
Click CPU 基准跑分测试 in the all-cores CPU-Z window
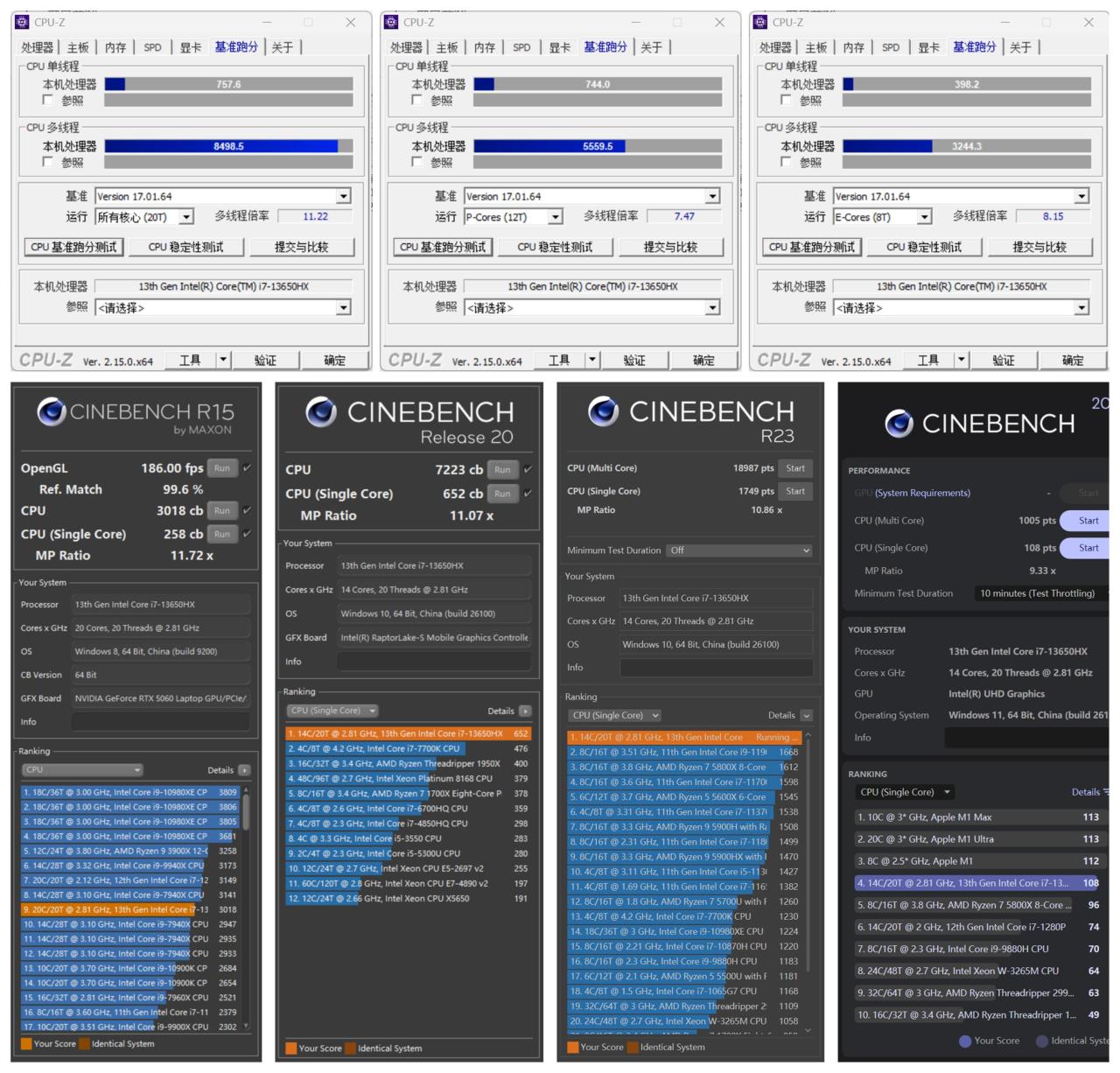coord(73,247)
